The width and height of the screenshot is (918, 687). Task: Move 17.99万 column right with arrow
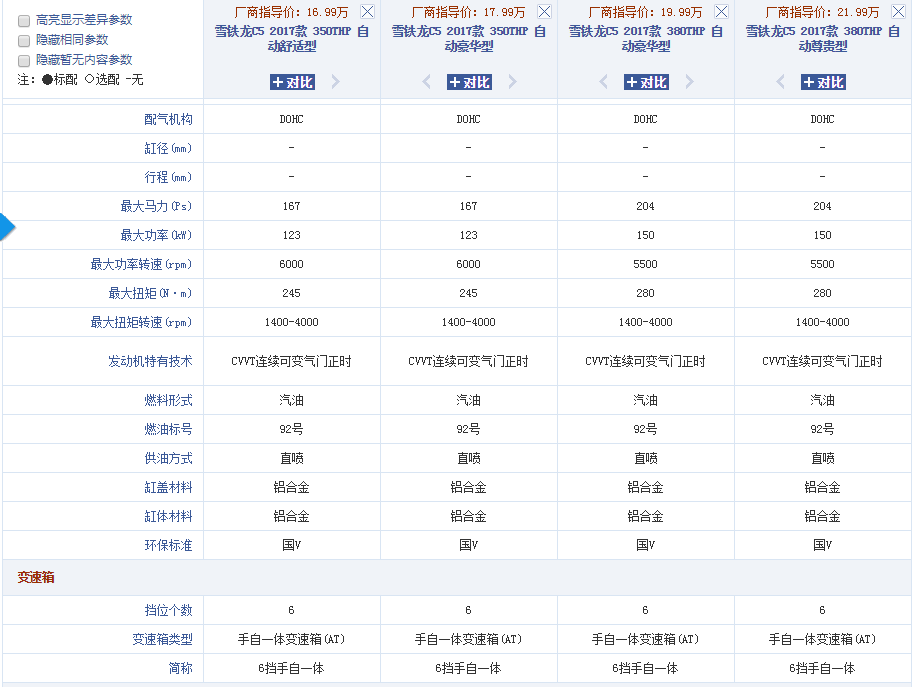(513, 82)
